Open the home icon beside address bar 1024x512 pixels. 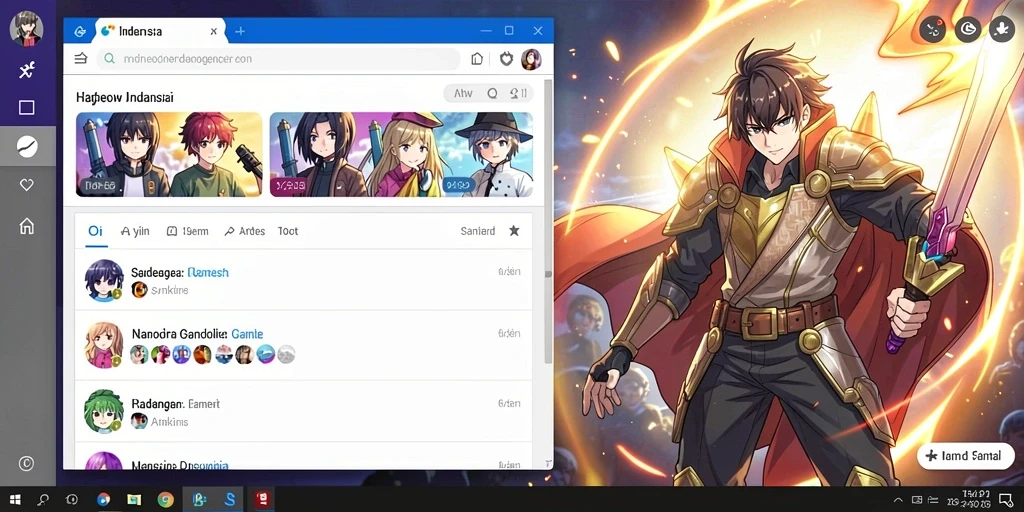coord(477,59)
